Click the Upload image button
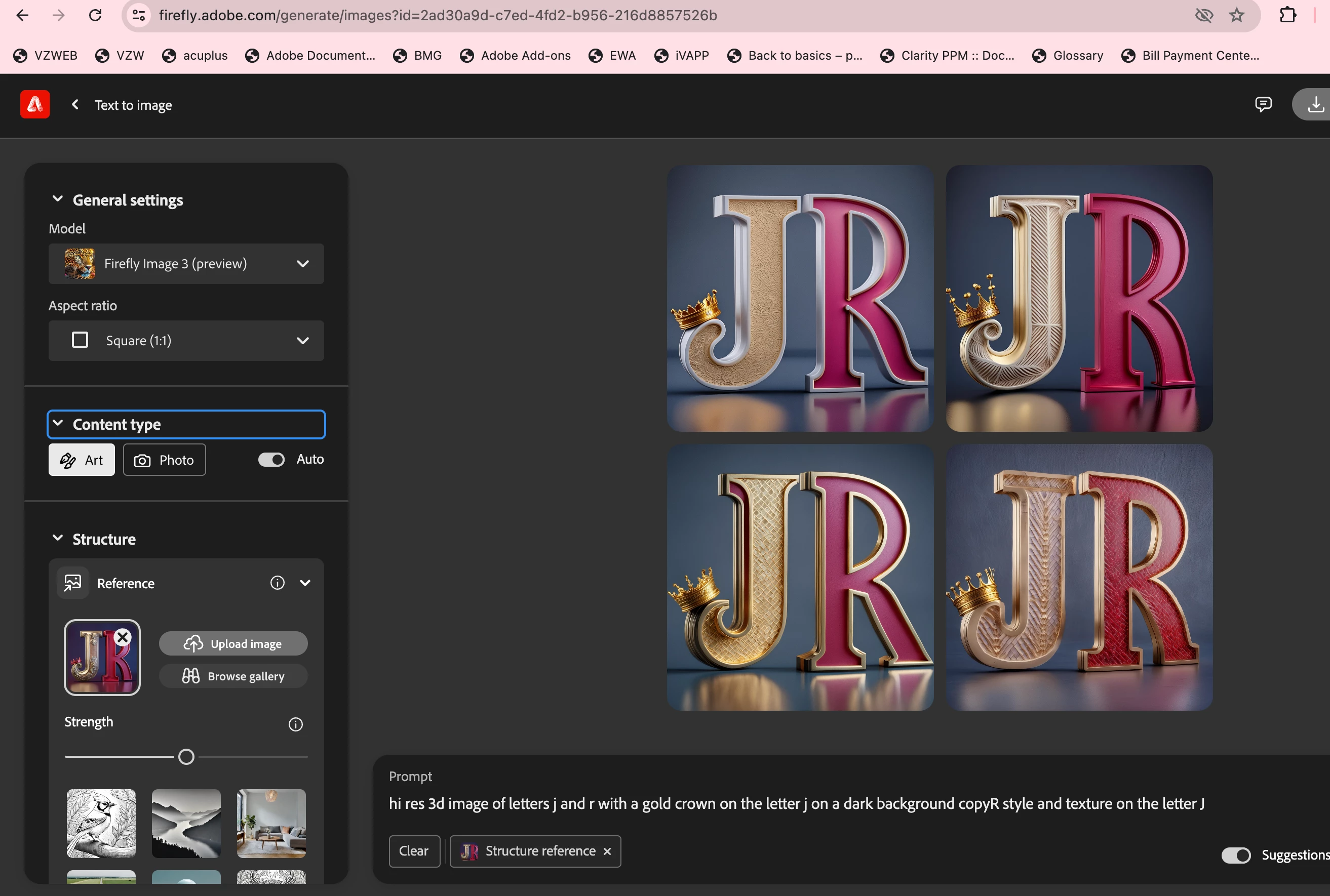The width and height of the screenshot is (1330, 896). [233, 643]
